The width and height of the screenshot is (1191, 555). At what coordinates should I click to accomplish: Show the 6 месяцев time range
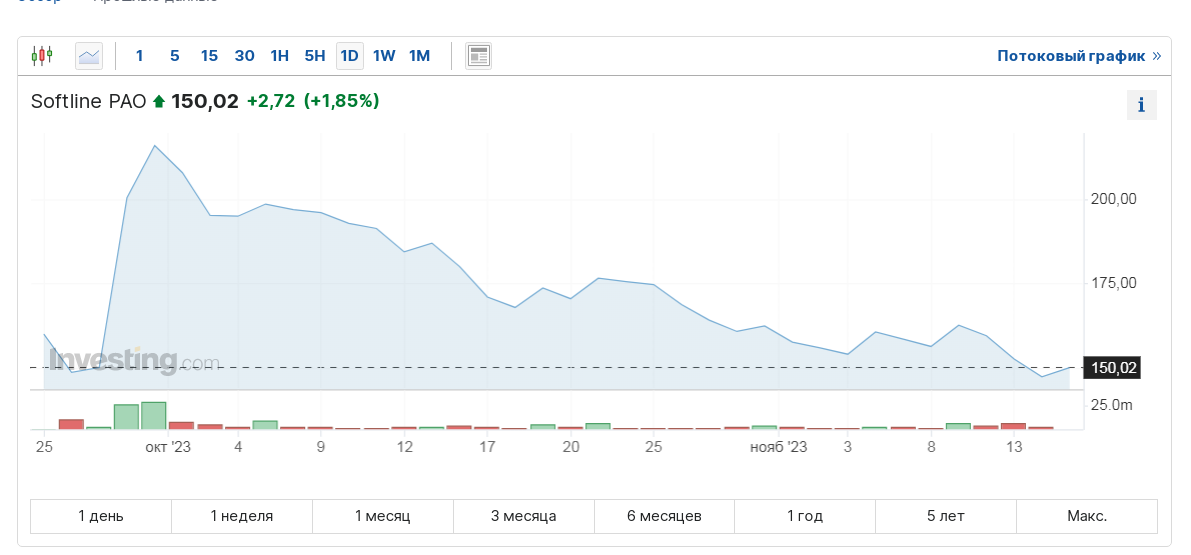pos(665,516)
